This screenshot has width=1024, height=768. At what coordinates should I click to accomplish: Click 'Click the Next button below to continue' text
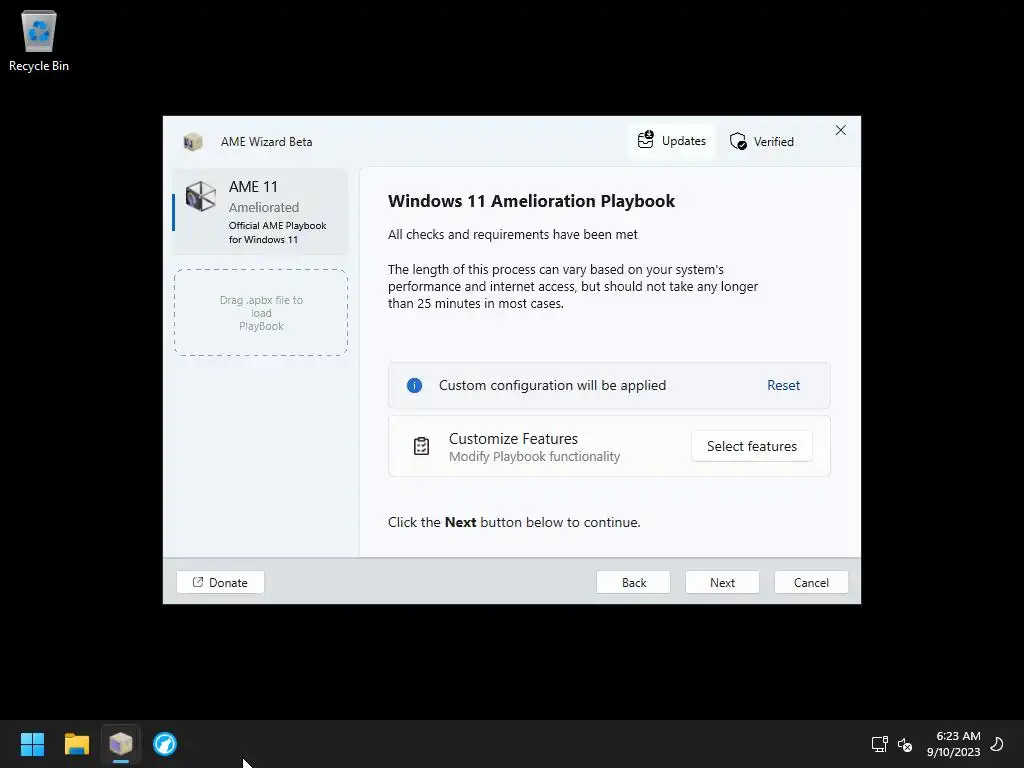coord(514,522)
